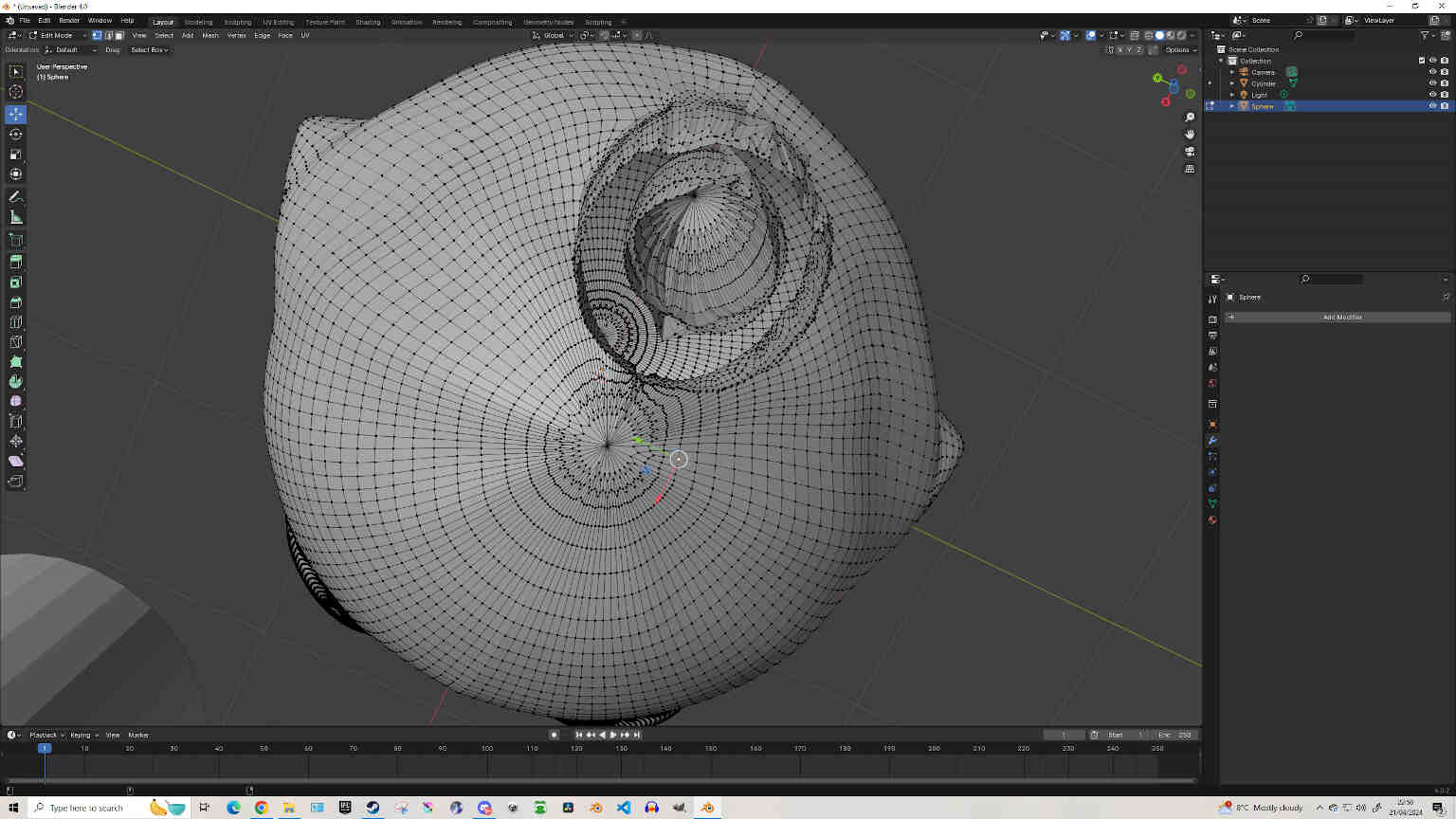Expand the Cylinder item in outliner
This screenshot has height=819, width=1456.
[1232, 83]
